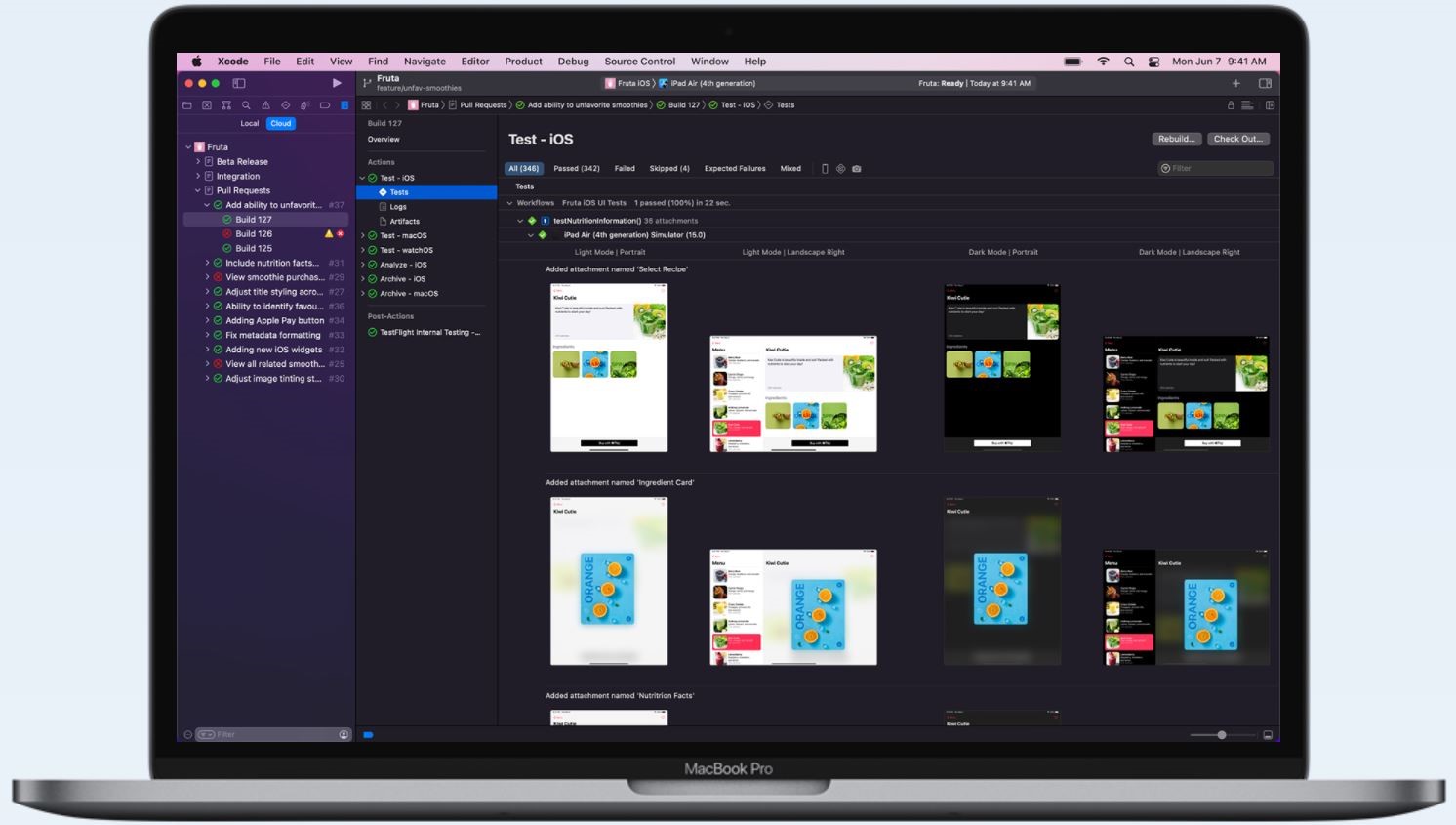Open the Issue navigator warning icon

click(x=265, y=105)
